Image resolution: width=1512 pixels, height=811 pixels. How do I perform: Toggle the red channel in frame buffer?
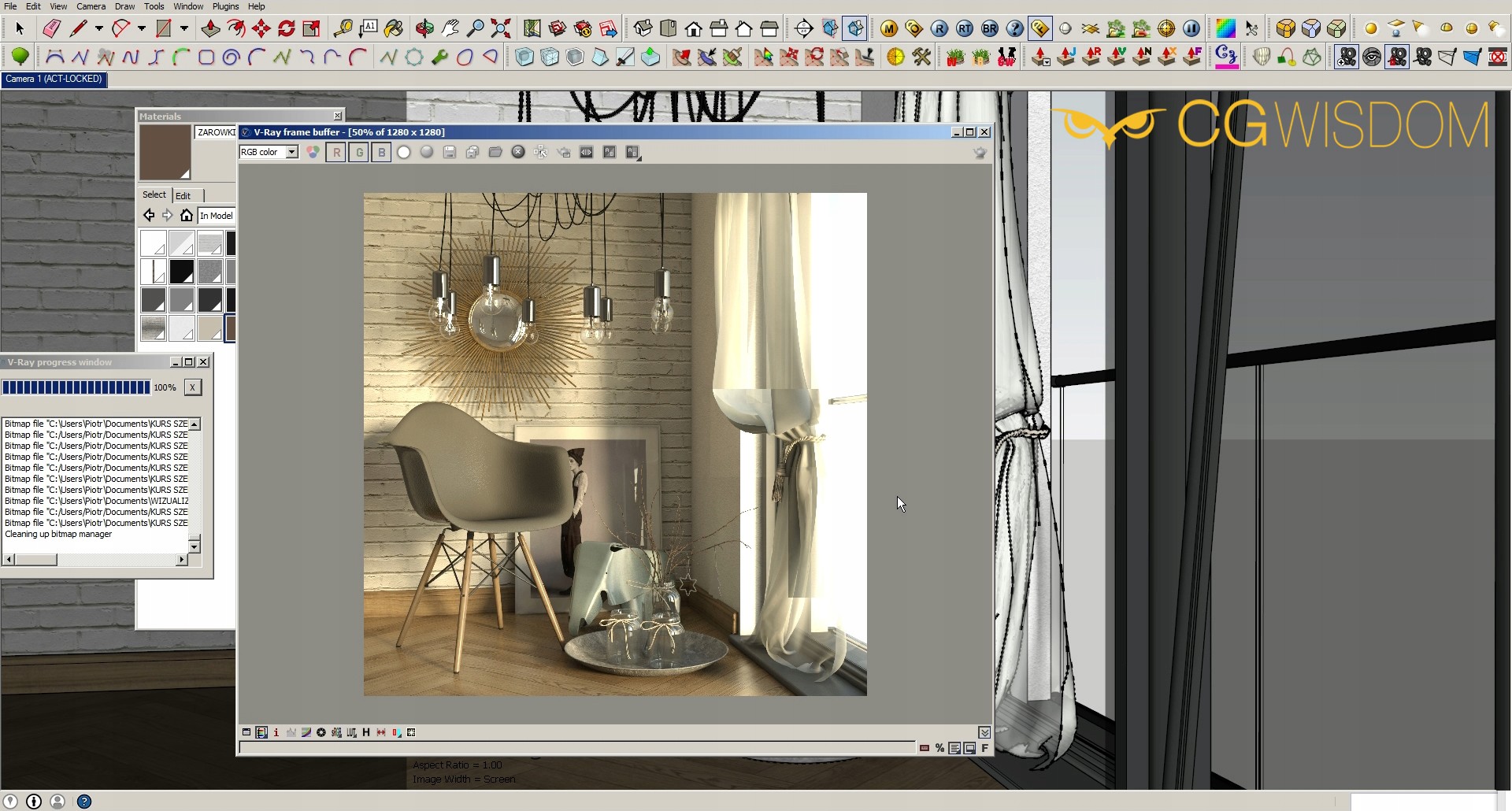[336, 153]
